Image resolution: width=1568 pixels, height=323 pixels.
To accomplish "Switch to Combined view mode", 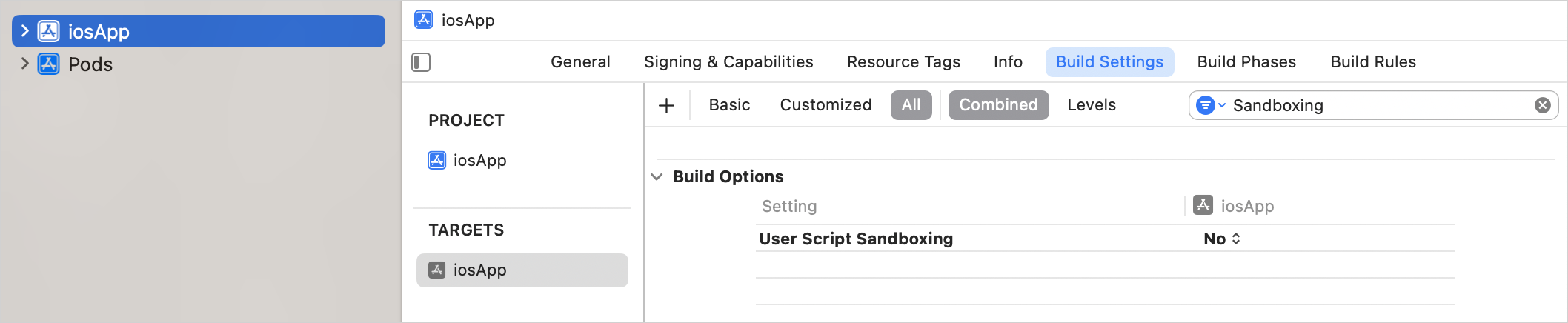I will (x=998, y=105).
